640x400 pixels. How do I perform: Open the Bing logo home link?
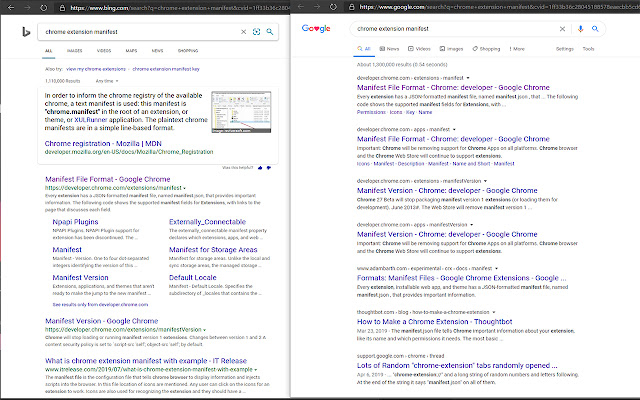pos(26,31)
